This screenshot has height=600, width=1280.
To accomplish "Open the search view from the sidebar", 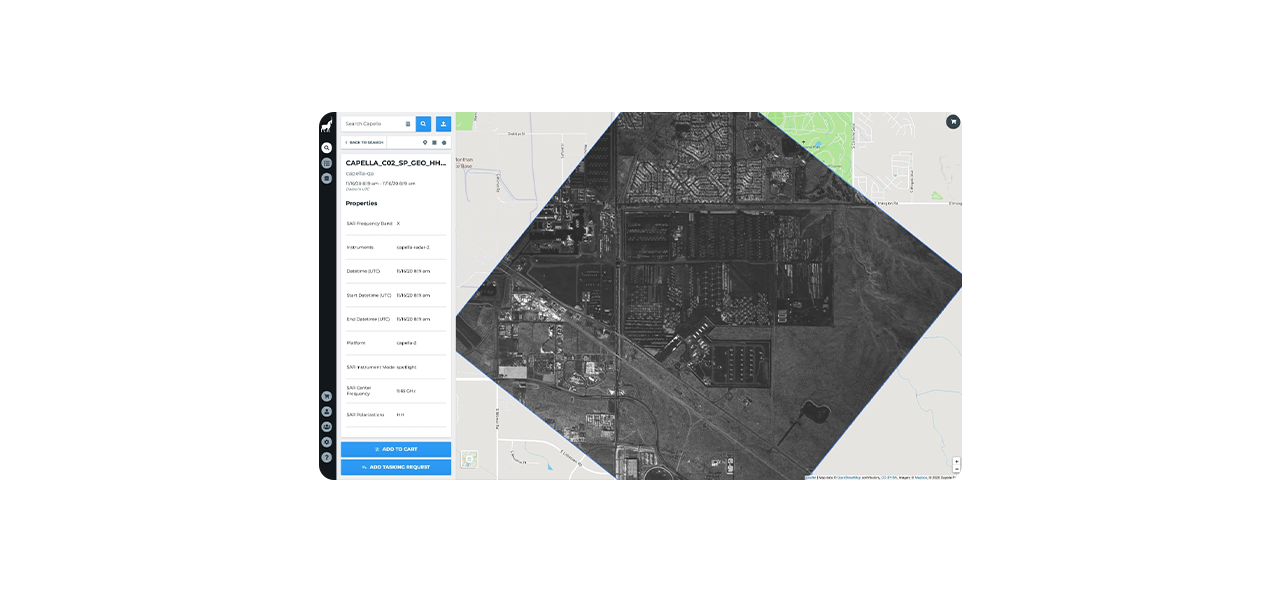I will point(326,148).
